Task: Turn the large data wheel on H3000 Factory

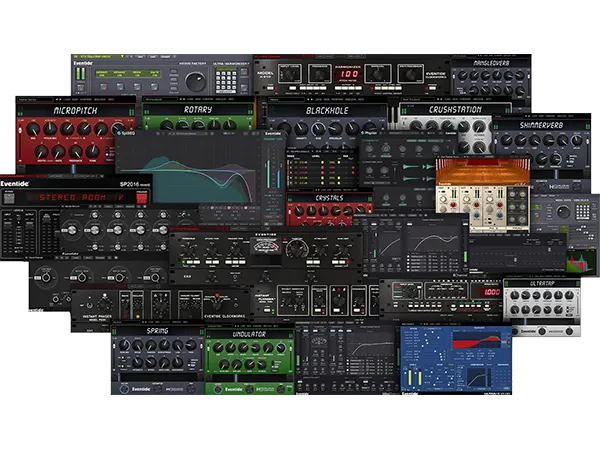Action: pos(196,80)
